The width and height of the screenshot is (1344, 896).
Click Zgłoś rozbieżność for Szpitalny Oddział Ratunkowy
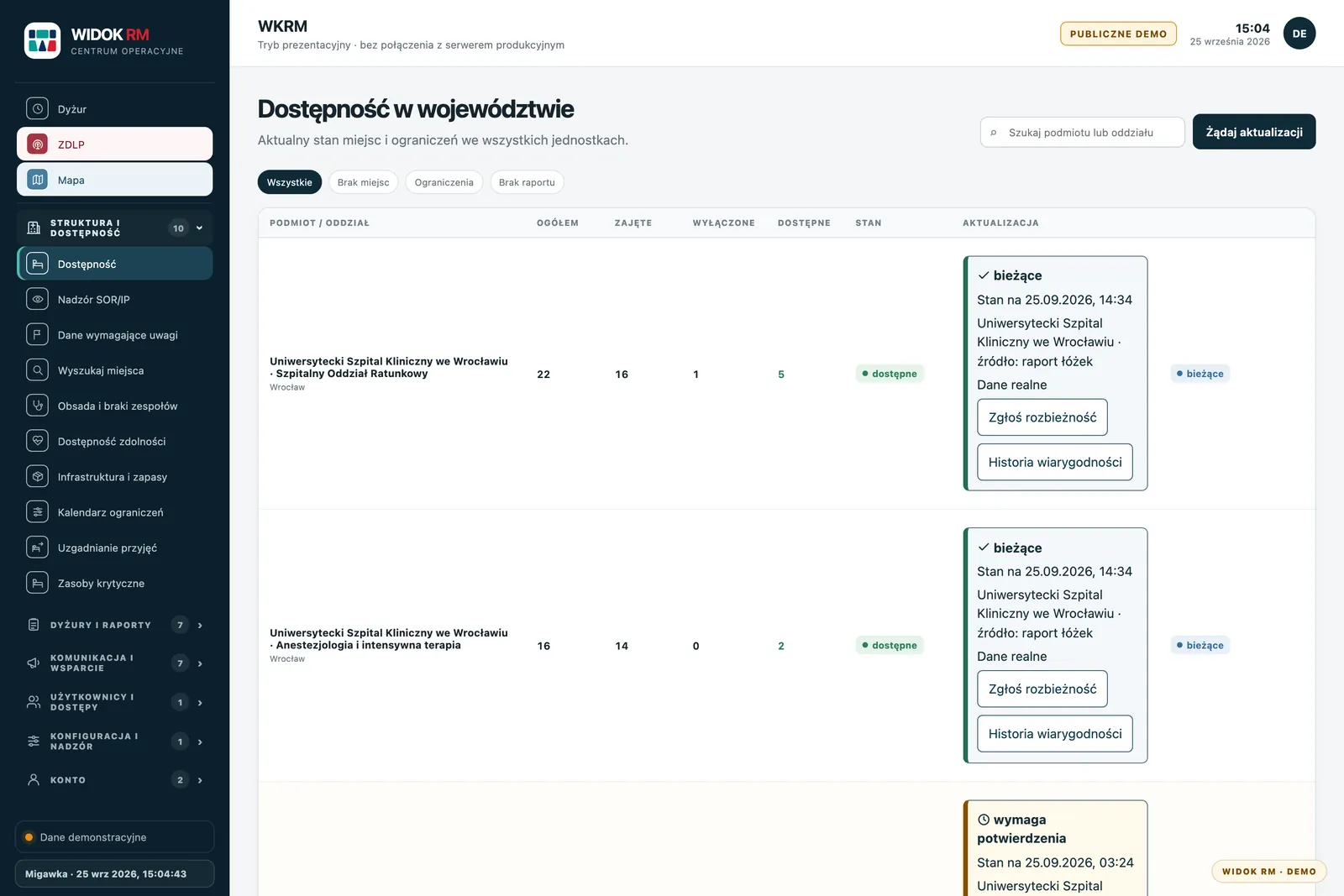coord(1042,417)
